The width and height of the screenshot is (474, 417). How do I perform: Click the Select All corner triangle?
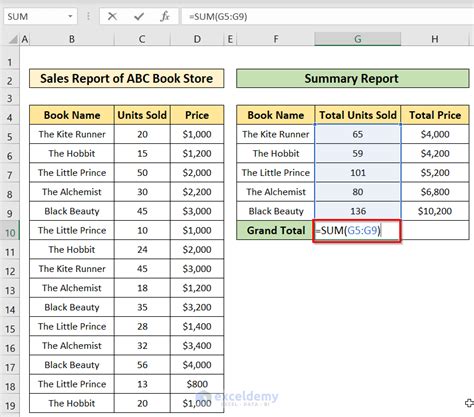13,39
